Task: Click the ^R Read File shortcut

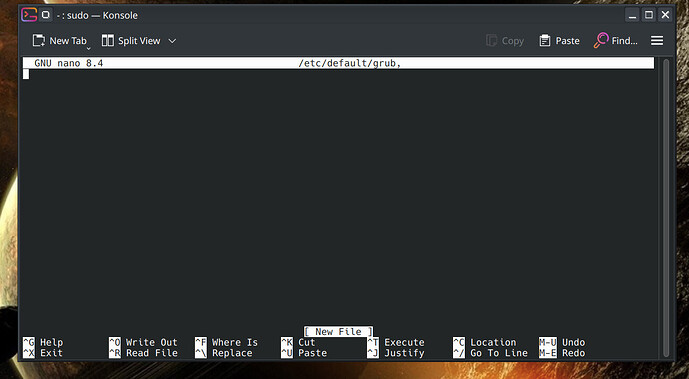Action: click(143, 353)
